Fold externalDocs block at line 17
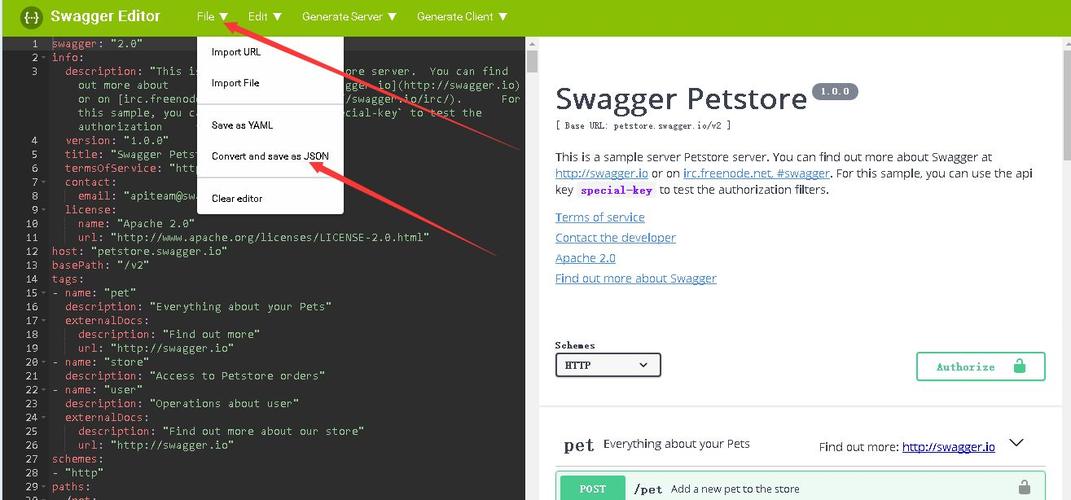Screen dimensions: 1071x500 [44, 320]
